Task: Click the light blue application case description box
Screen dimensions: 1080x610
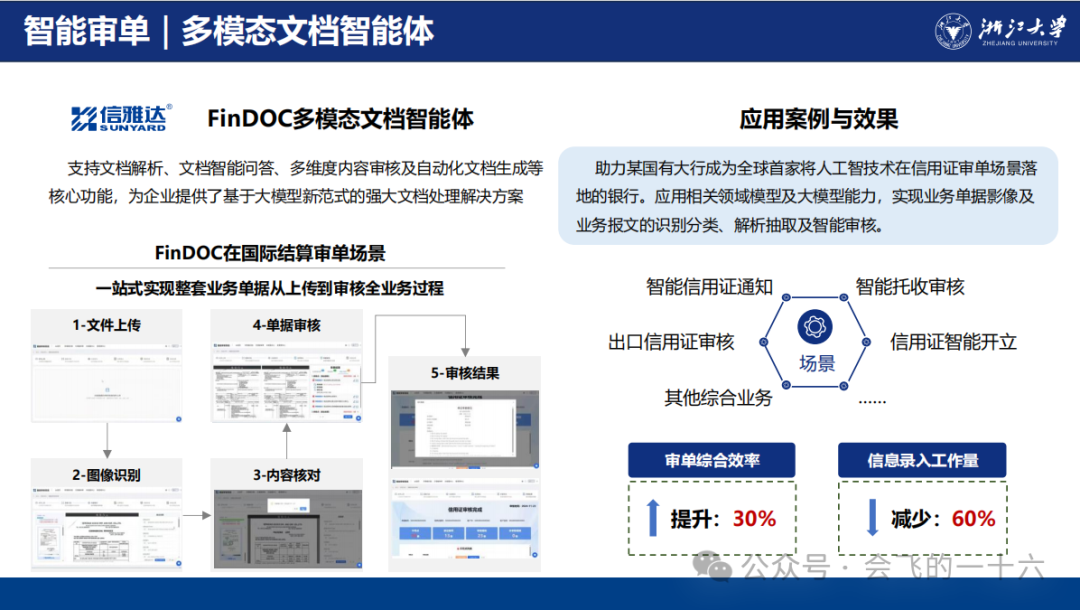Action: 807,196
